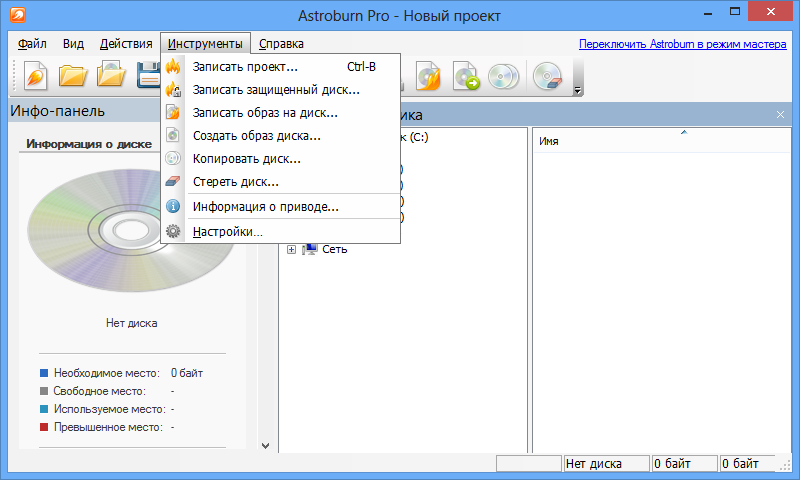Open the toolbar overflow options arrow
The image size is (800, 480).
[x=578, y=91]
